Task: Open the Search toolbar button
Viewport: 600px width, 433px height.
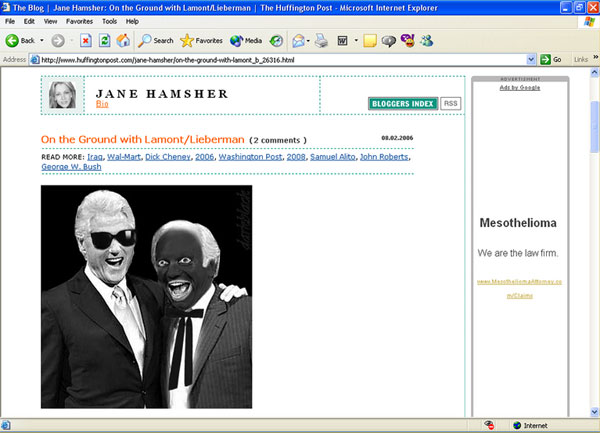Action: tap(156, 41)
